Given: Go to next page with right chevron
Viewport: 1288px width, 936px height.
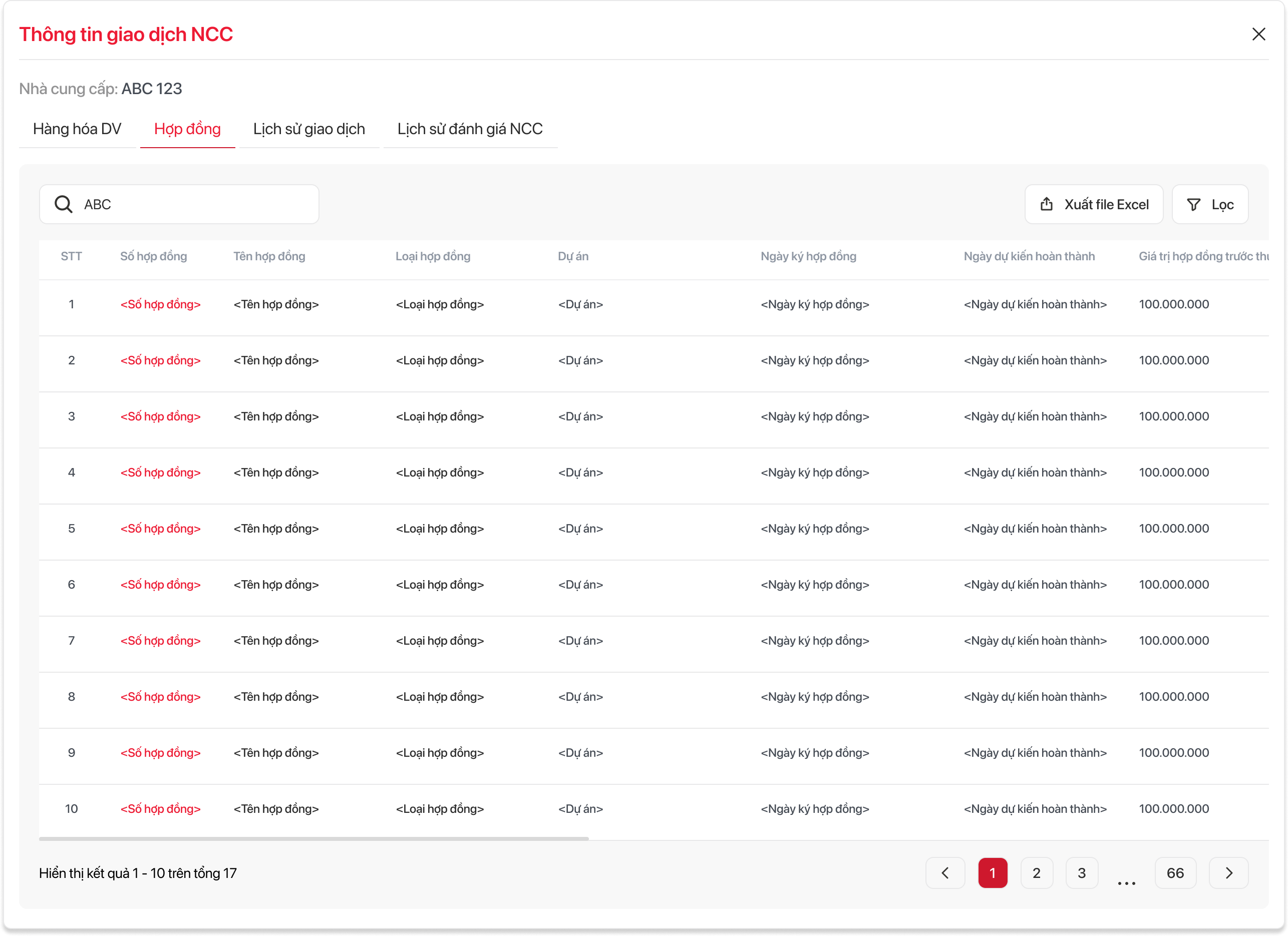Looking at the screenshot, I should (x=1228, y=873).
